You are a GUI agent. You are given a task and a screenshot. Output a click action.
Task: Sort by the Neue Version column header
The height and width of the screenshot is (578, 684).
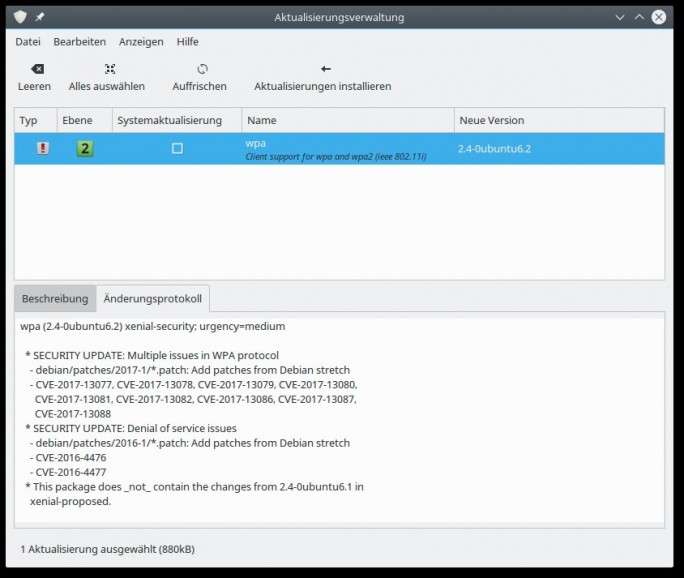pyautogui.click(x=559, y=120)
